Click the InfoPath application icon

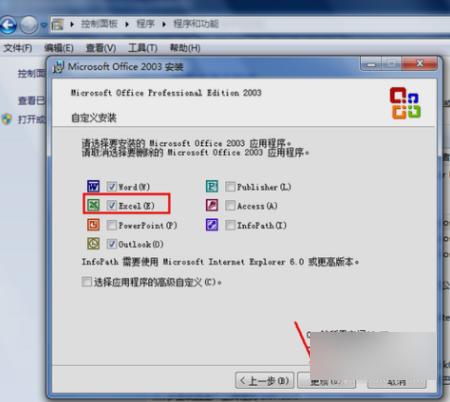212,225
